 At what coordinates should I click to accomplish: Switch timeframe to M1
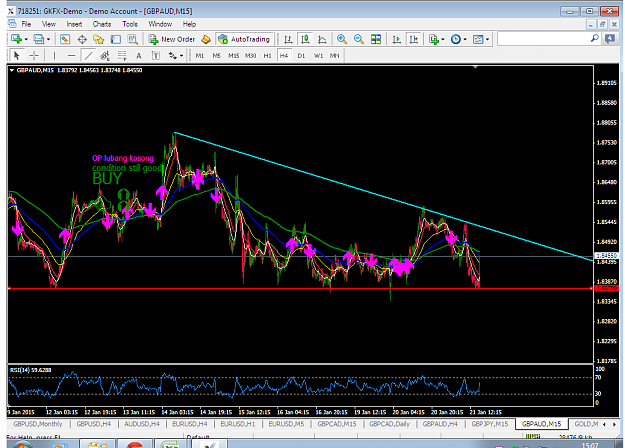tap(200, 55)
